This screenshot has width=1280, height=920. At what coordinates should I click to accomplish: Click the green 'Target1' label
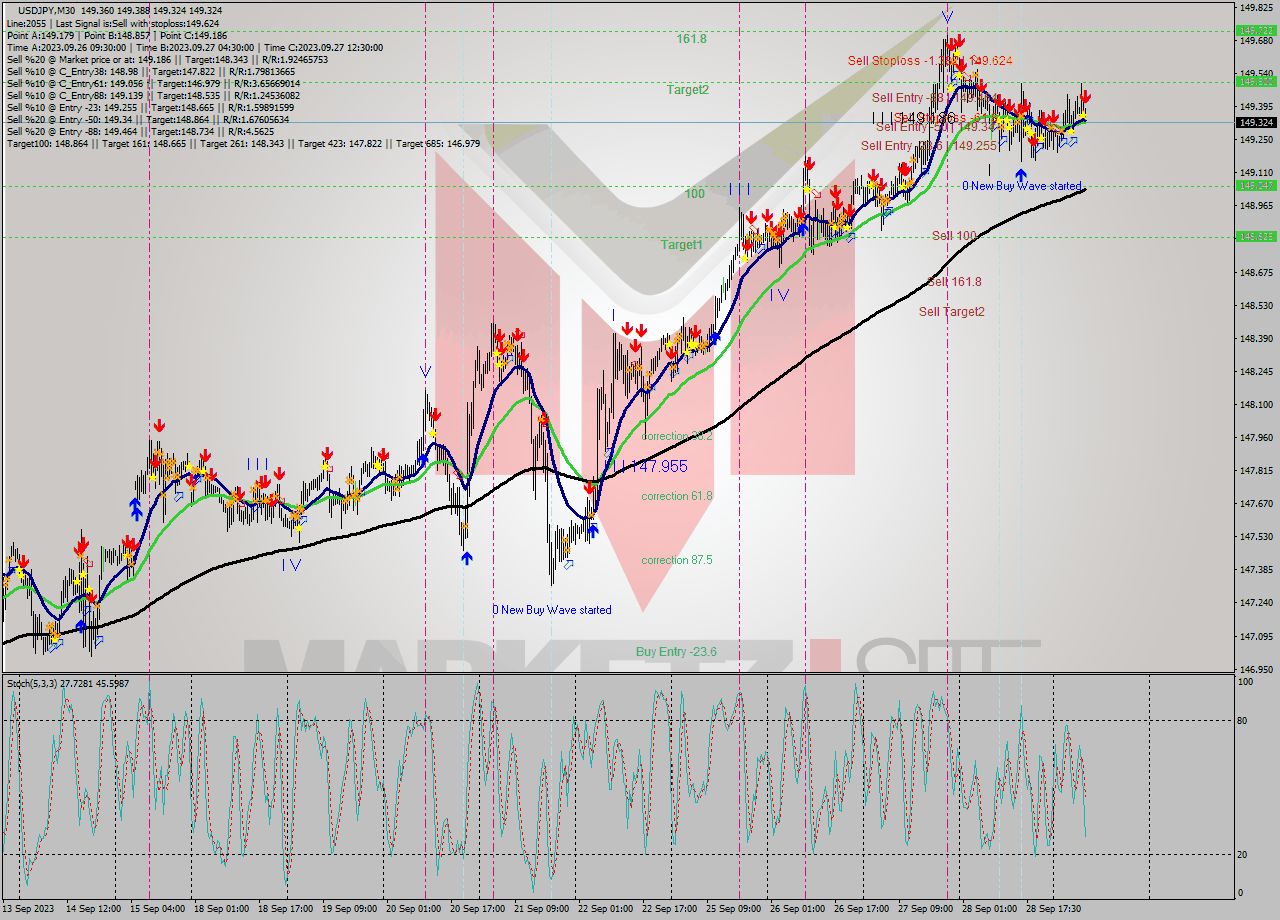click(681, 244)
